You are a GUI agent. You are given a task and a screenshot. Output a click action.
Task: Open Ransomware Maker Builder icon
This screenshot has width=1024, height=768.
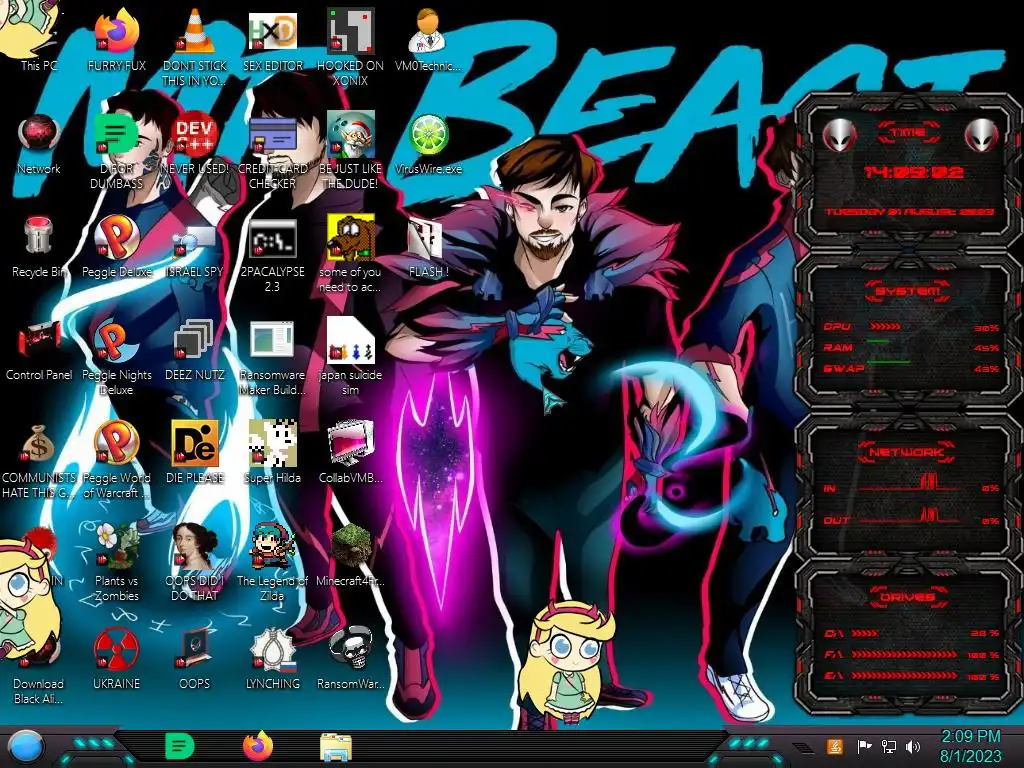(x=272, y=356)
